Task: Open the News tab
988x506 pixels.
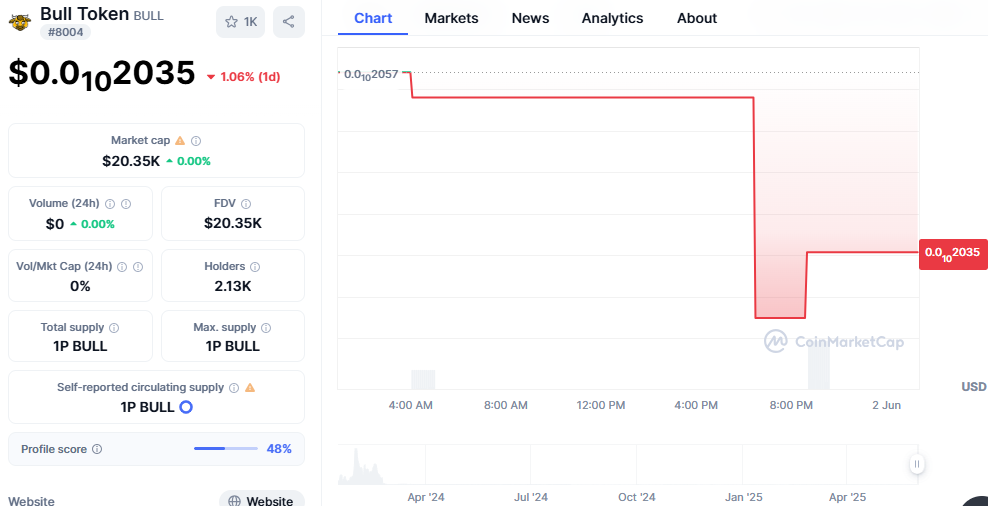Action: pyautogui.click(x=530, y=18)
